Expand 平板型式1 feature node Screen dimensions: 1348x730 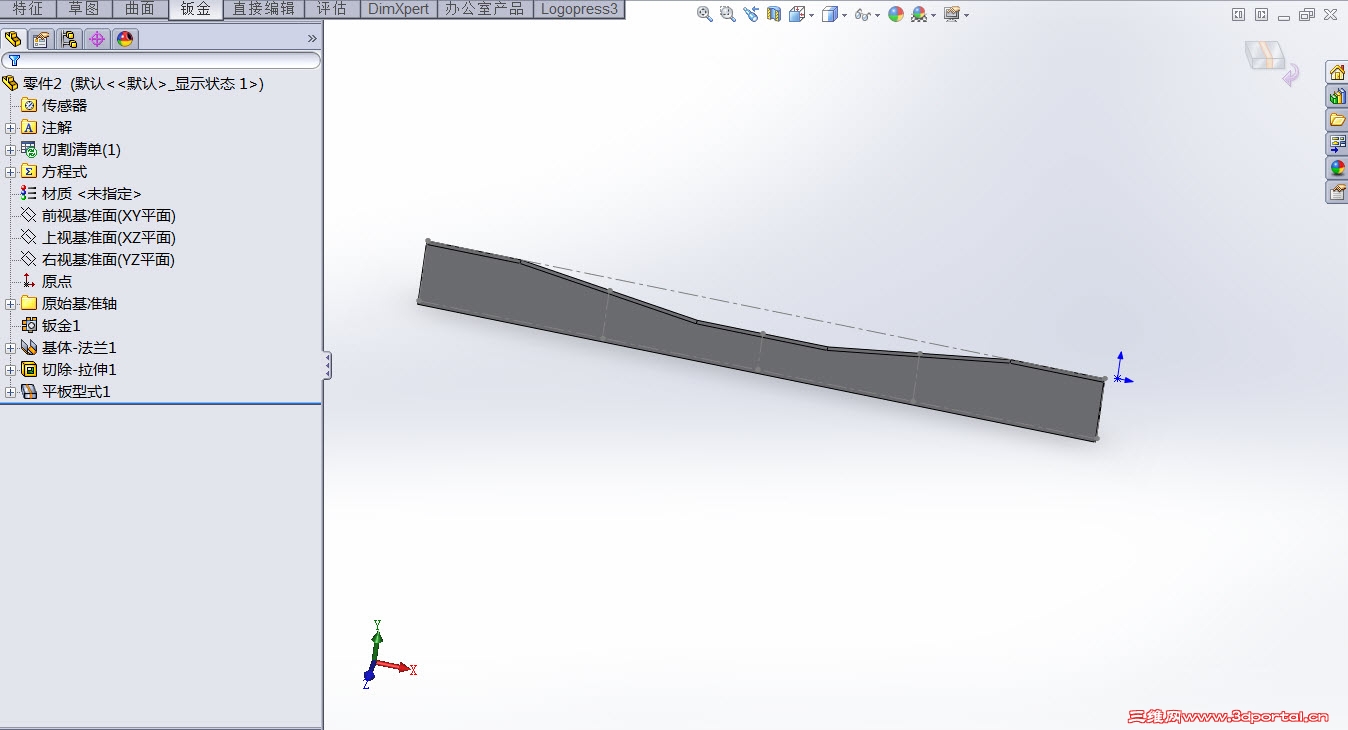point(10,392)
